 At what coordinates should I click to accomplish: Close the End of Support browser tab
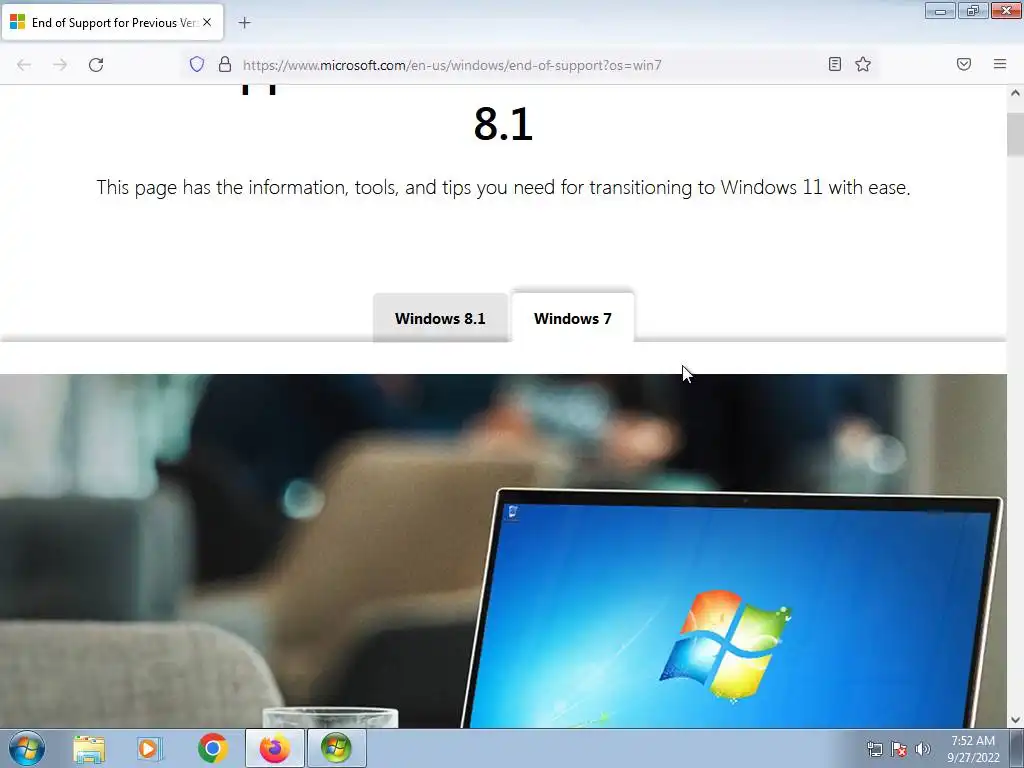(x=207, y=22)
